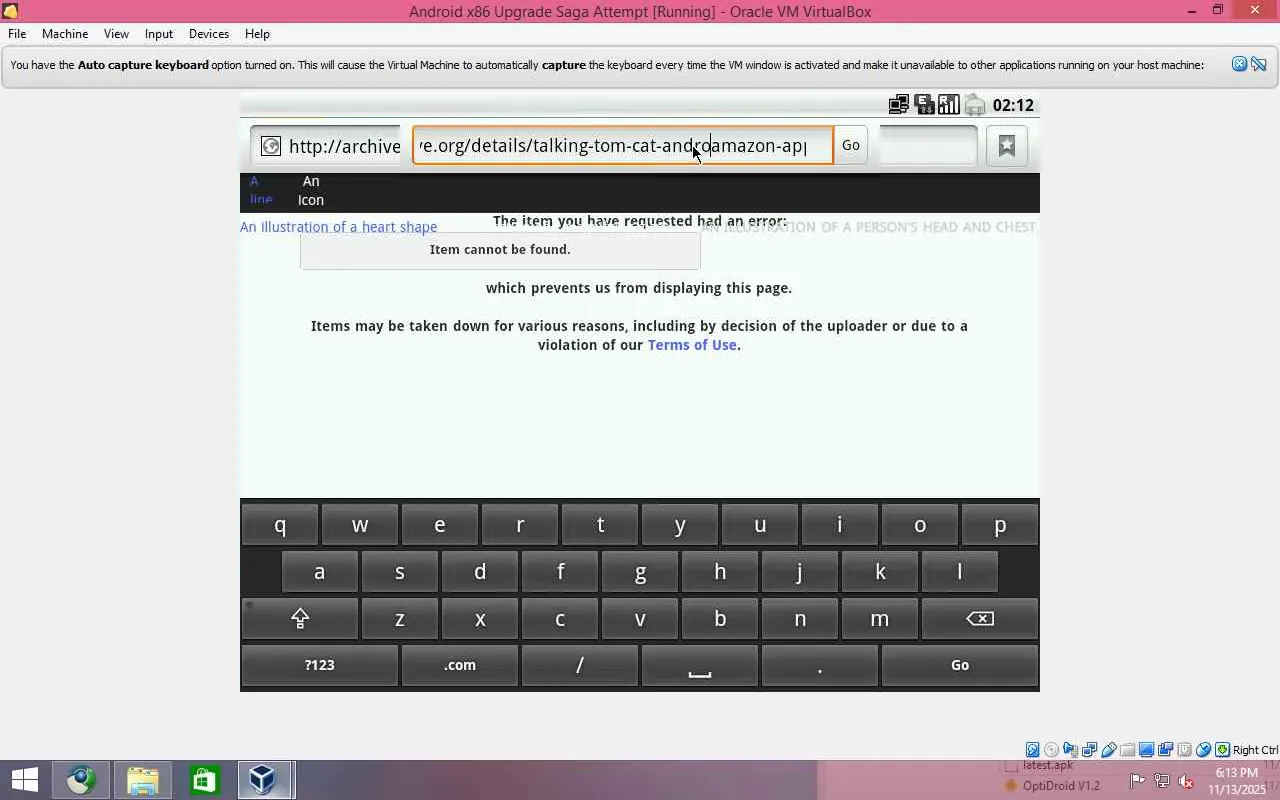The height and width of the screenshot is (800, 1280).
Task: Open the globe browser icon on the taskbar
Action: tap(81, 780)
